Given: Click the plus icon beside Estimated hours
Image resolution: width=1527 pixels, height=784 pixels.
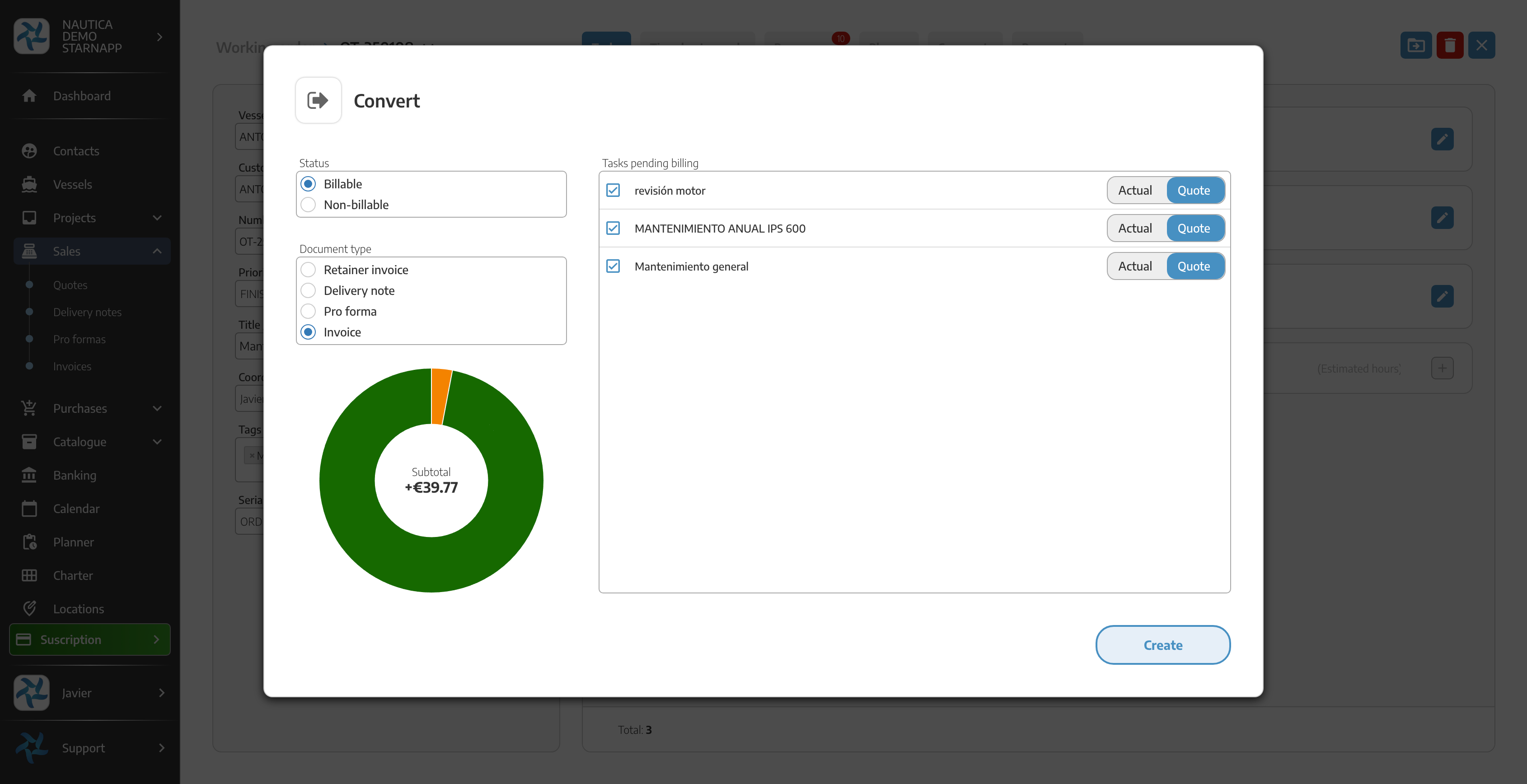Looking at the screenshot, I should pos(1442,368).
